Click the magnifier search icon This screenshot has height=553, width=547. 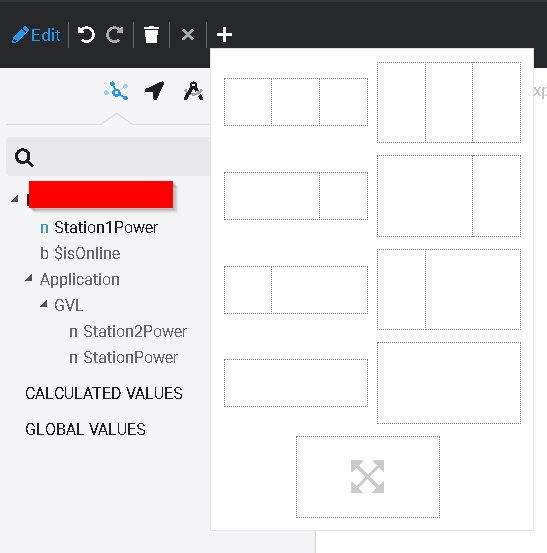click(x=24, y=157)
